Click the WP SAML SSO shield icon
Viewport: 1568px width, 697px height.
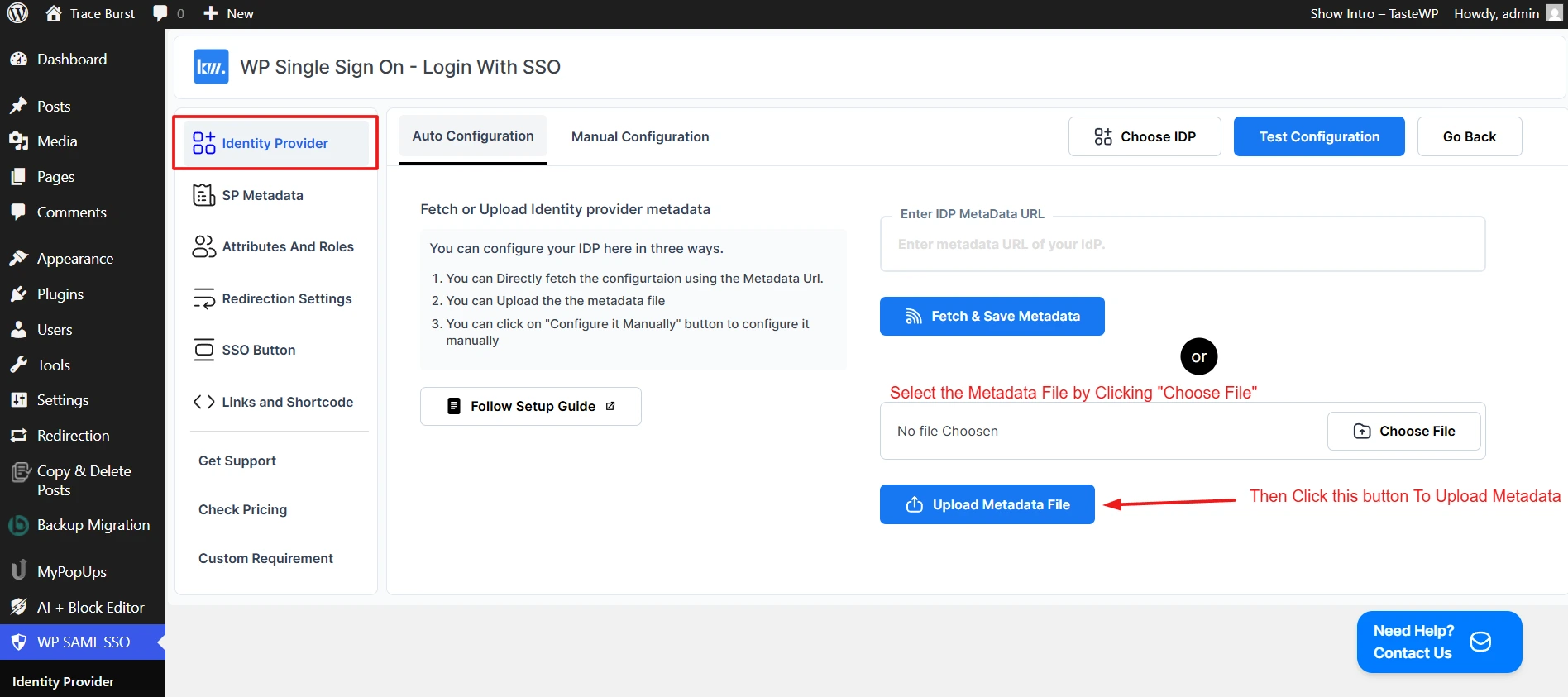pos(18,642)
